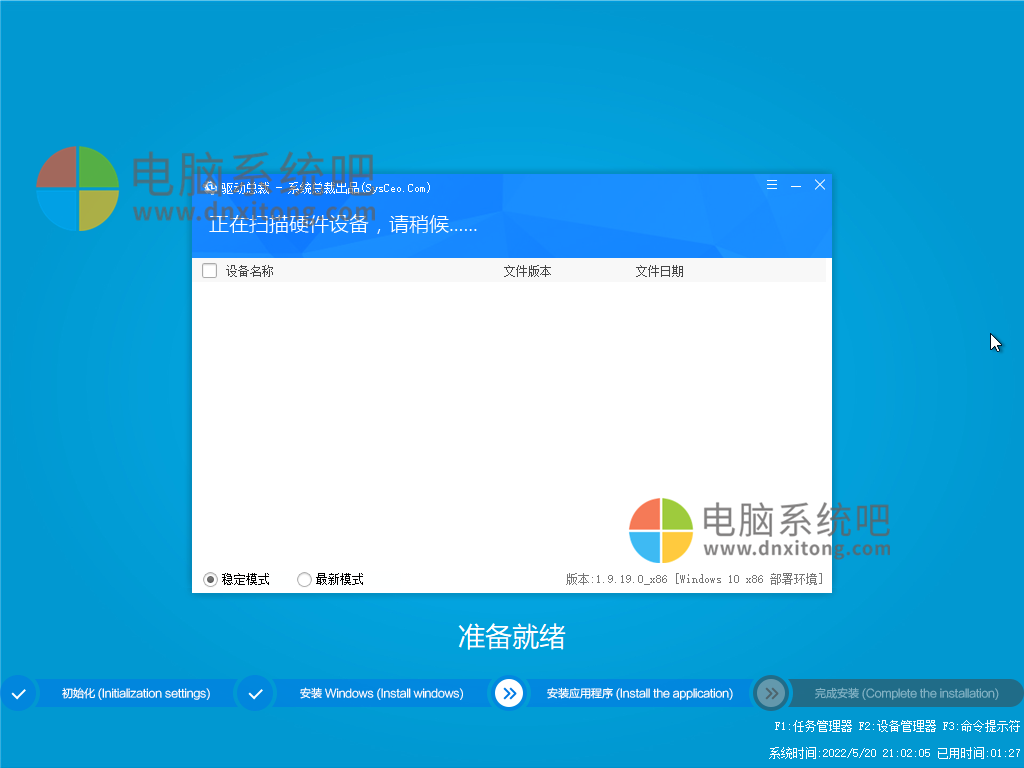Image resolution: width=1024 pixels, height=768 pixels.
Task: Close the driver scanning window
Action: [820, 185]
